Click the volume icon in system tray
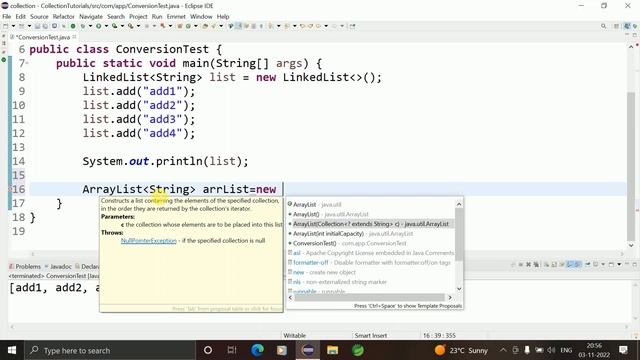 [x=551, y=350]
